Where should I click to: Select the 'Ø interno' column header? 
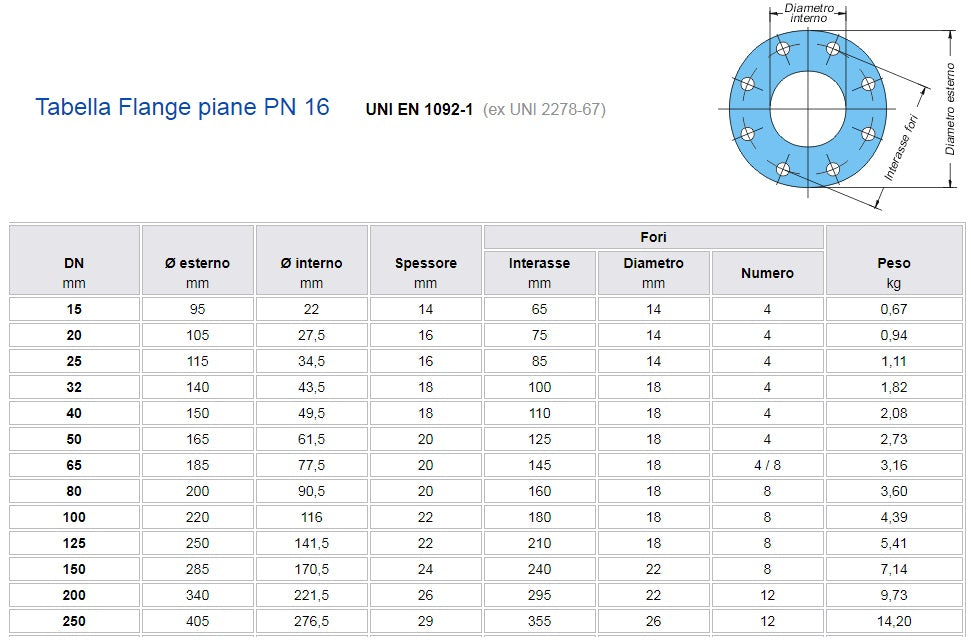[x=311, y=260]
